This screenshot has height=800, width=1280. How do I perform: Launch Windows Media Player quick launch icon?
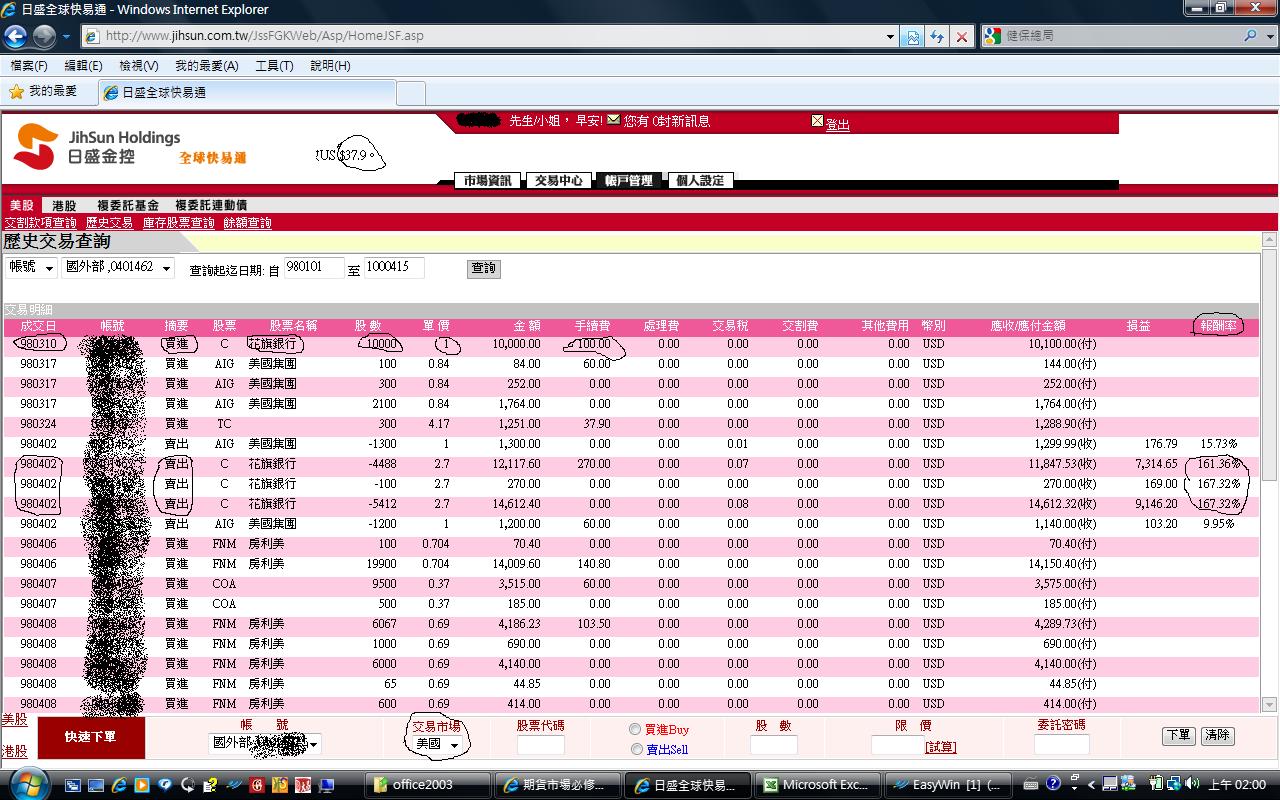[x=142, y=785]
